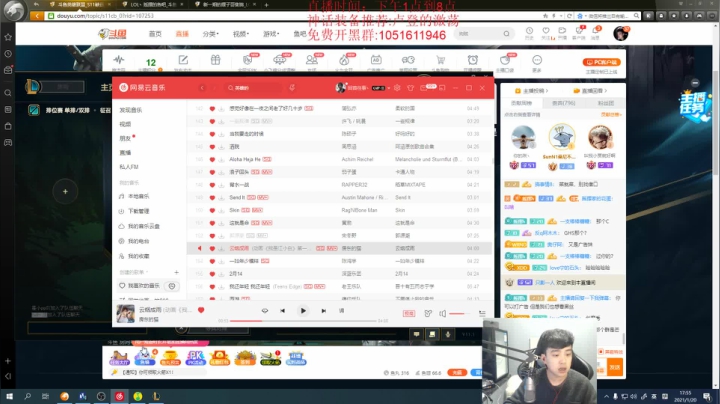Download the Skin song
The image size is (720, 404).
[221, 210]
